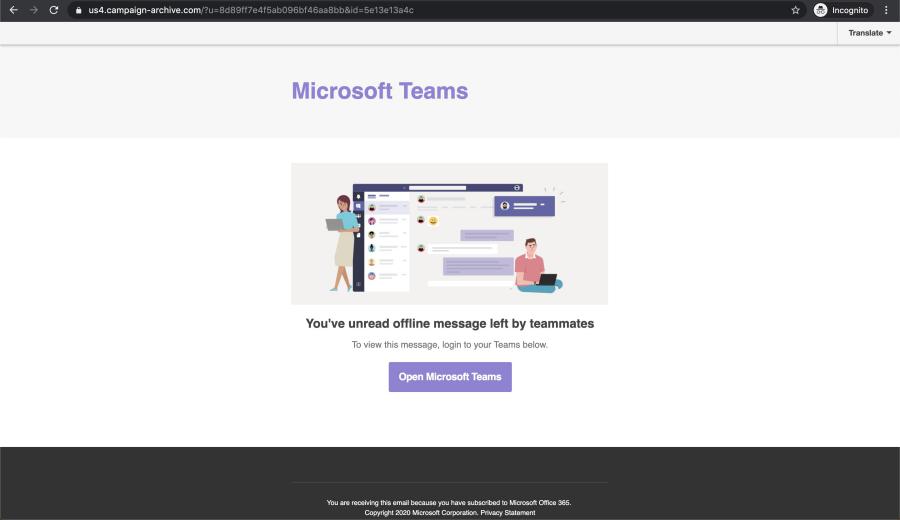Screen dimensions: 900x520
Task: Click the Incognito profile indicator
Action: click(841, 10)
